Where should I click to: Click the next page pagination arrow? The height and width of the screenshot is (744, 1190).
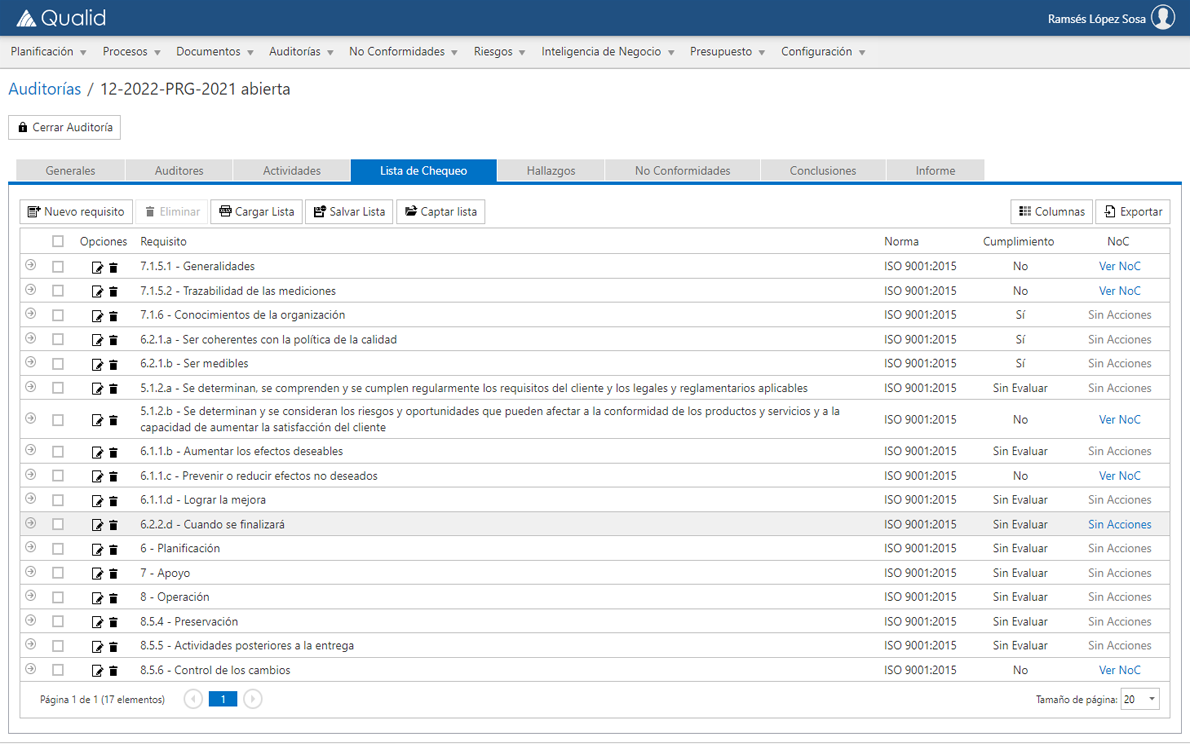[x=253, y=698]
